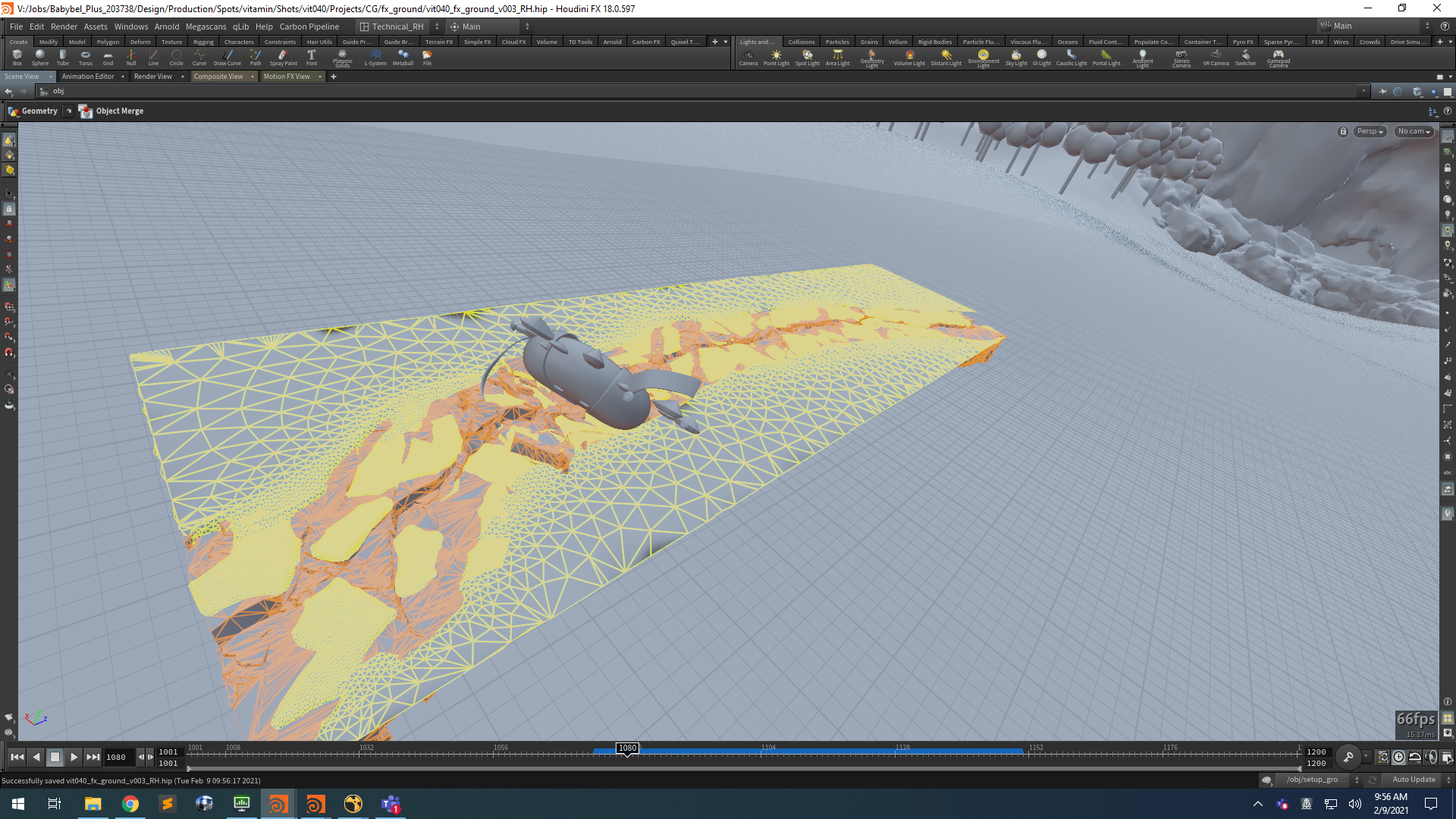Image resolution: width=1456 pixels, height=819 pixels.
Task: Open the File menu
Action: (x=16, y=27)
